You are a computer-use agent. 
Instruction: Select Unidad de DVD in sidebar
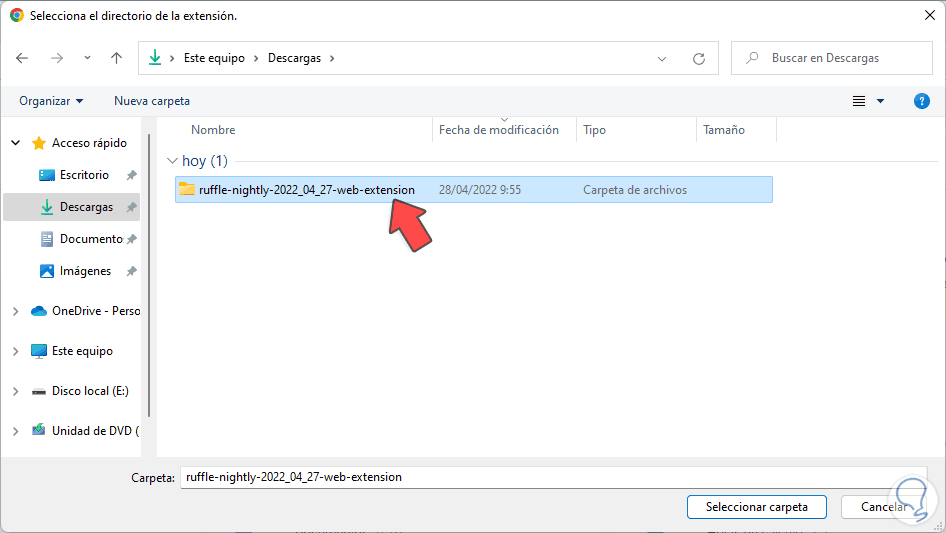[95, 431]
